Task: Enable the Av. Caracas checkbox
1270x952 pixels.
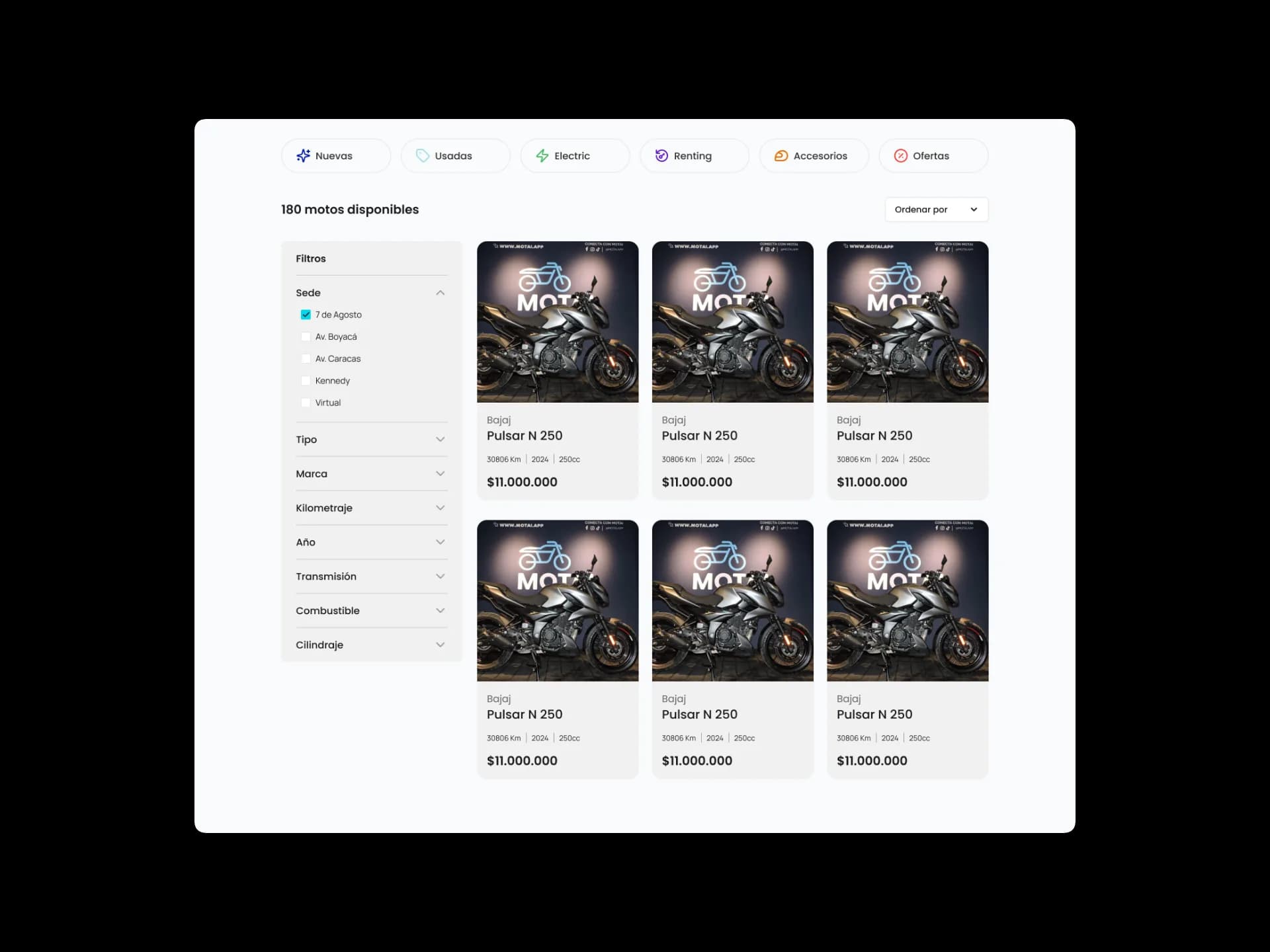Action: tap(306, 358)
